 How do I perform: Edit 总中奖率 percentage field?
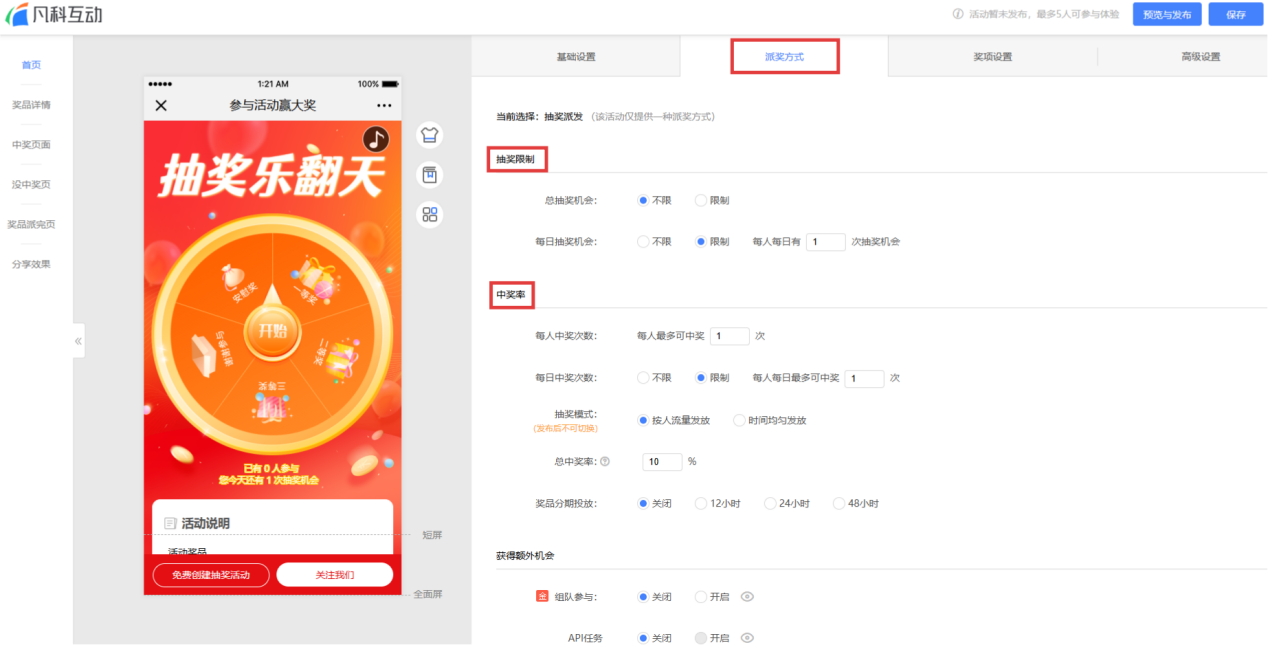point(662,462)
